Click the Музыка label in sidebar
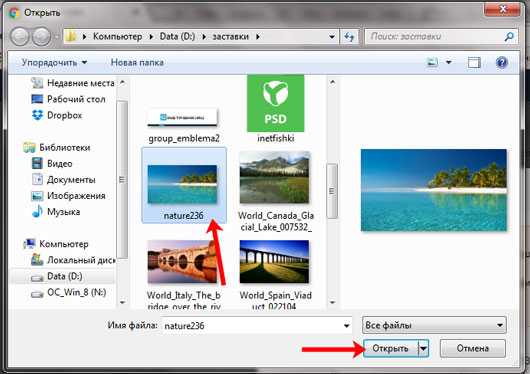Screen dimensions: 530x374 point(64,212)
